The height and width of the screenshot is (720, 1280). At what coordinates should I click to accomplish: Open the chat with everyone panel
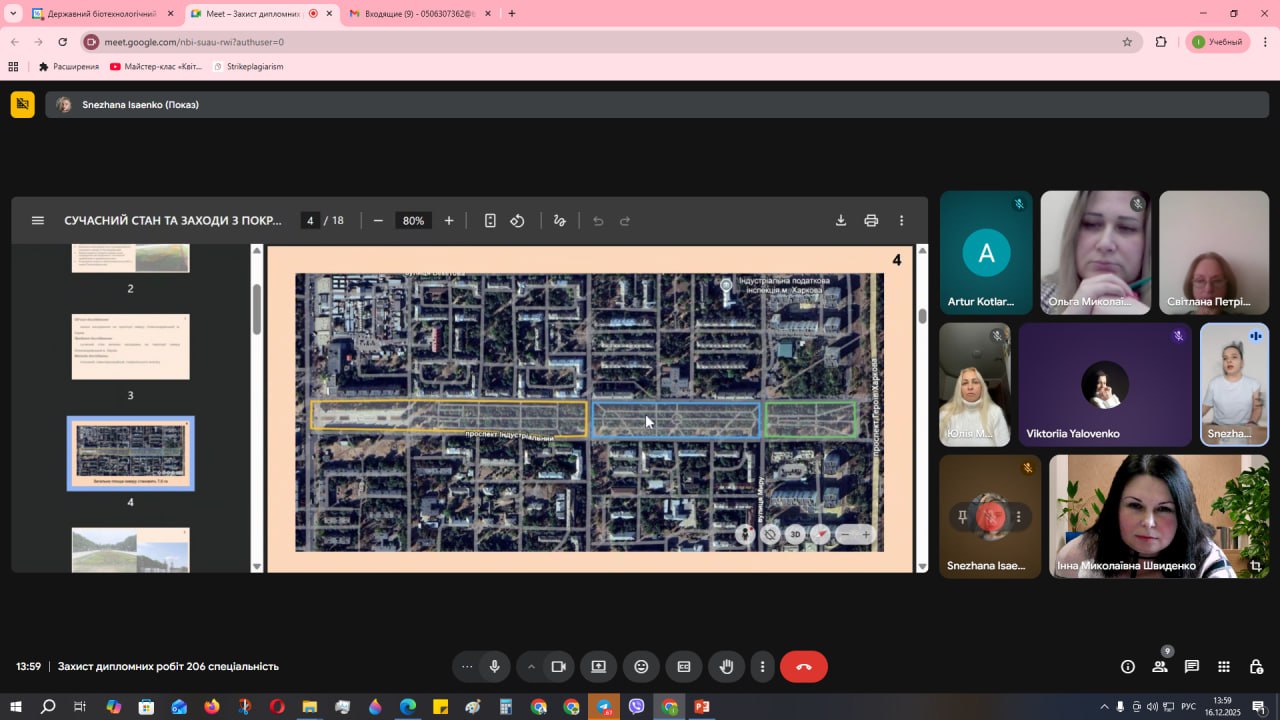click(1192, 667)
